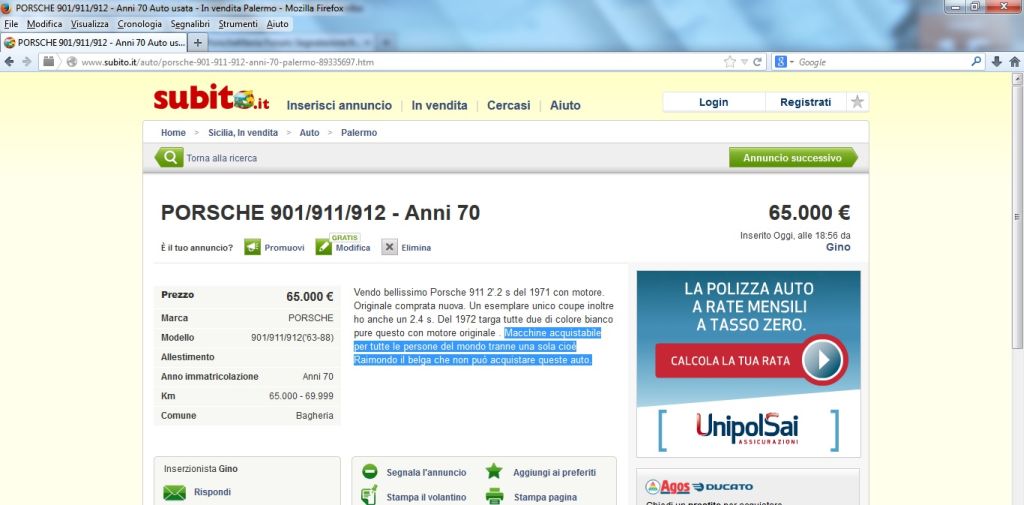Viewport: 1024px width, 505px height.
Task: Click the site identity globe icon in address bar
Action: point(72,62)
